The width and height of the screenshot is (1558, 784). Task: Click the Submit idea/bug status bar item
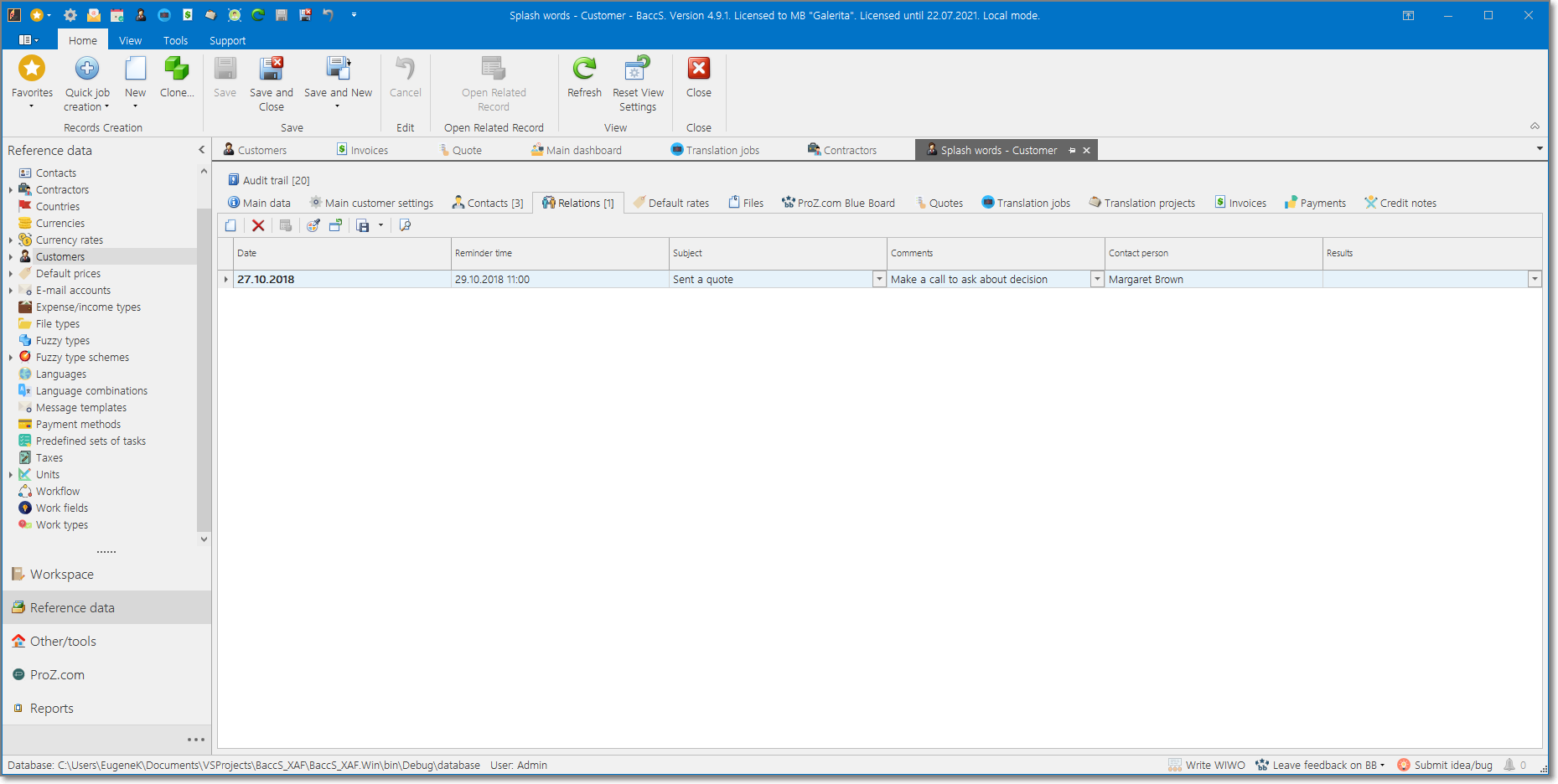1445,765
